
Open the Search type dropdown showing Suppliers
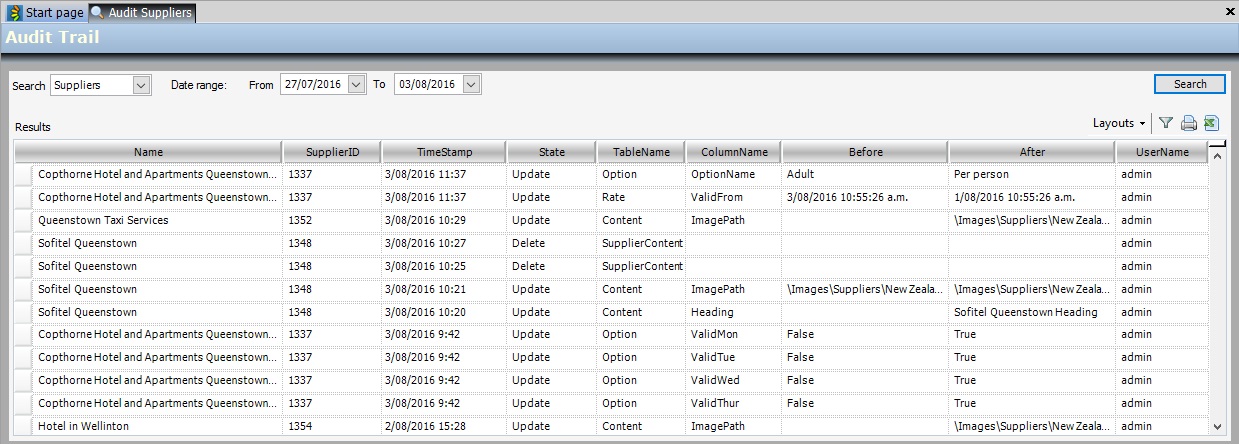pyautogui.click(x=141, y=85)
